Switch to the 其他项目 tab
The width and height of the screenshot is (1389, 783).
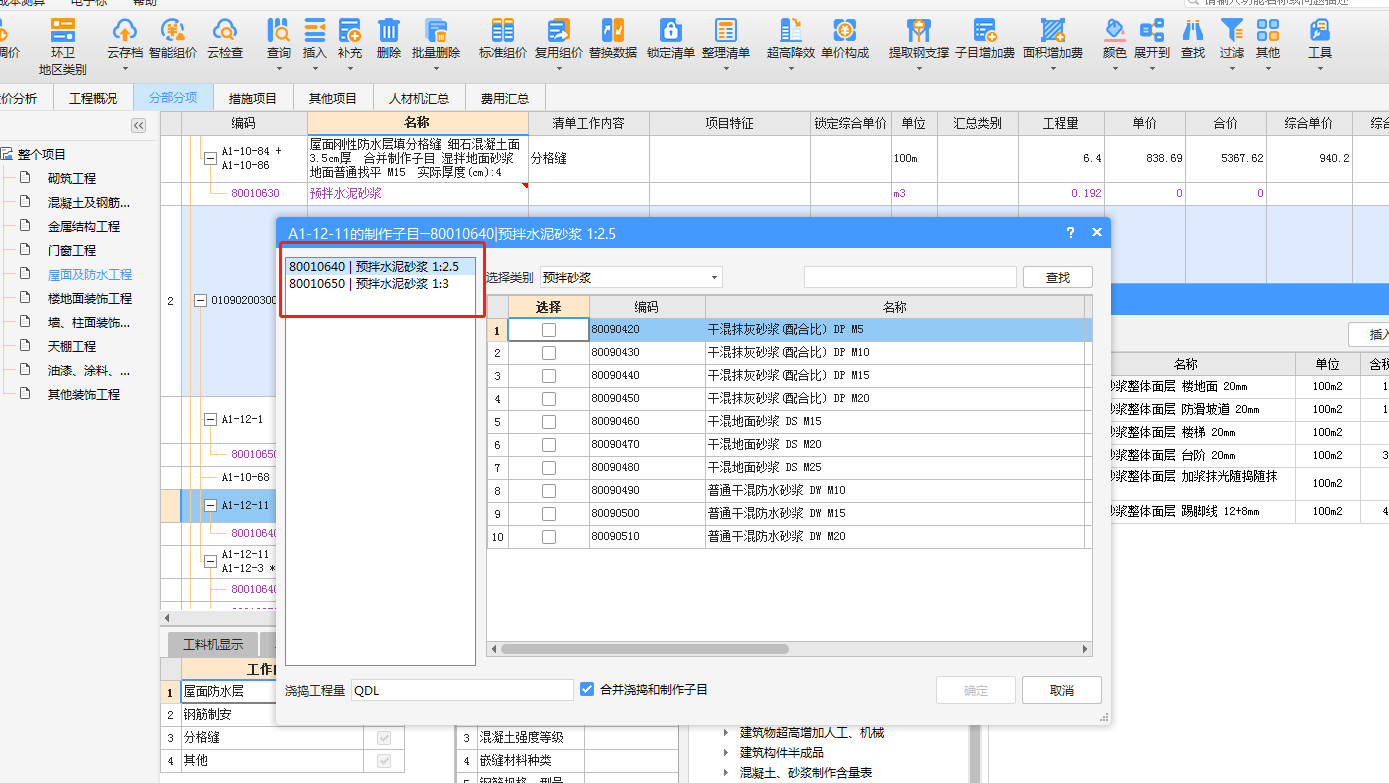click(x=333, y=98)
